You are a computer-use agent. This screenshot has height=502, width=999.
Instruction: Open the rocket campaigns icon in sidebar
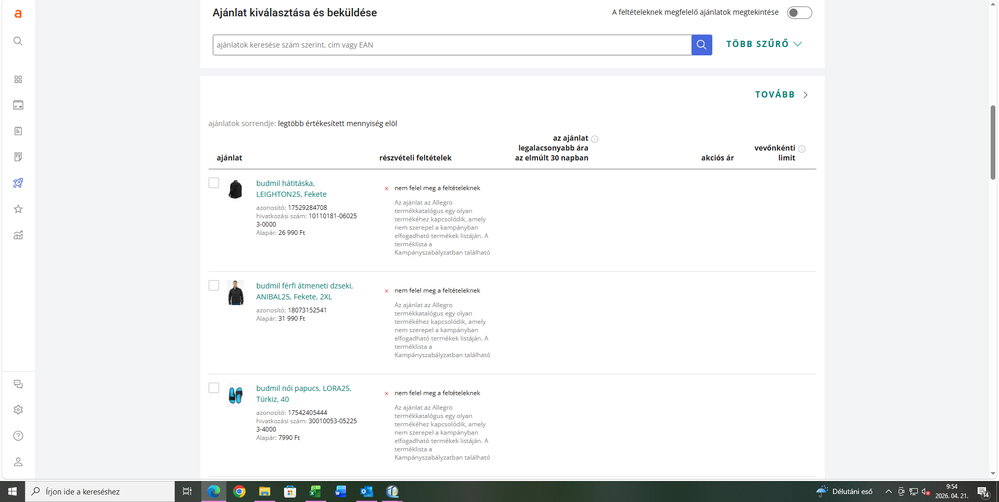click(18, 183)
